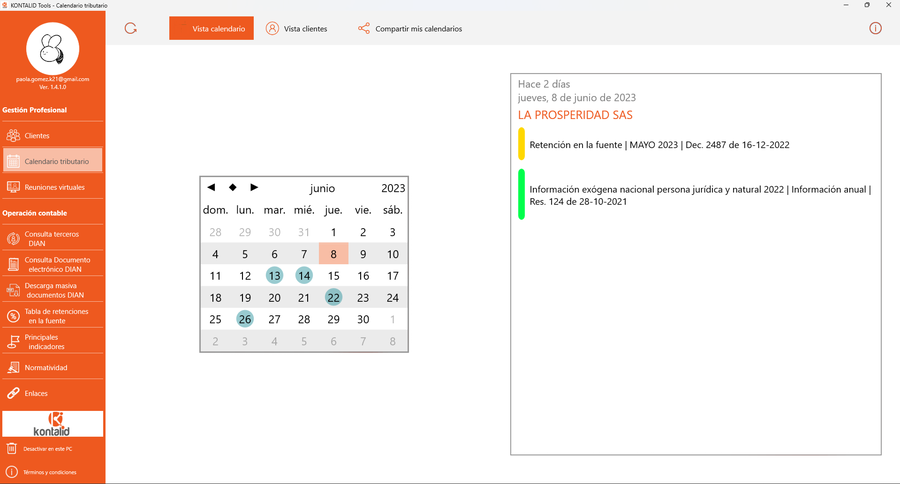Select June 15 in calendar
Image resolution: width=900 pixels, height=484 pixels.
333,276
